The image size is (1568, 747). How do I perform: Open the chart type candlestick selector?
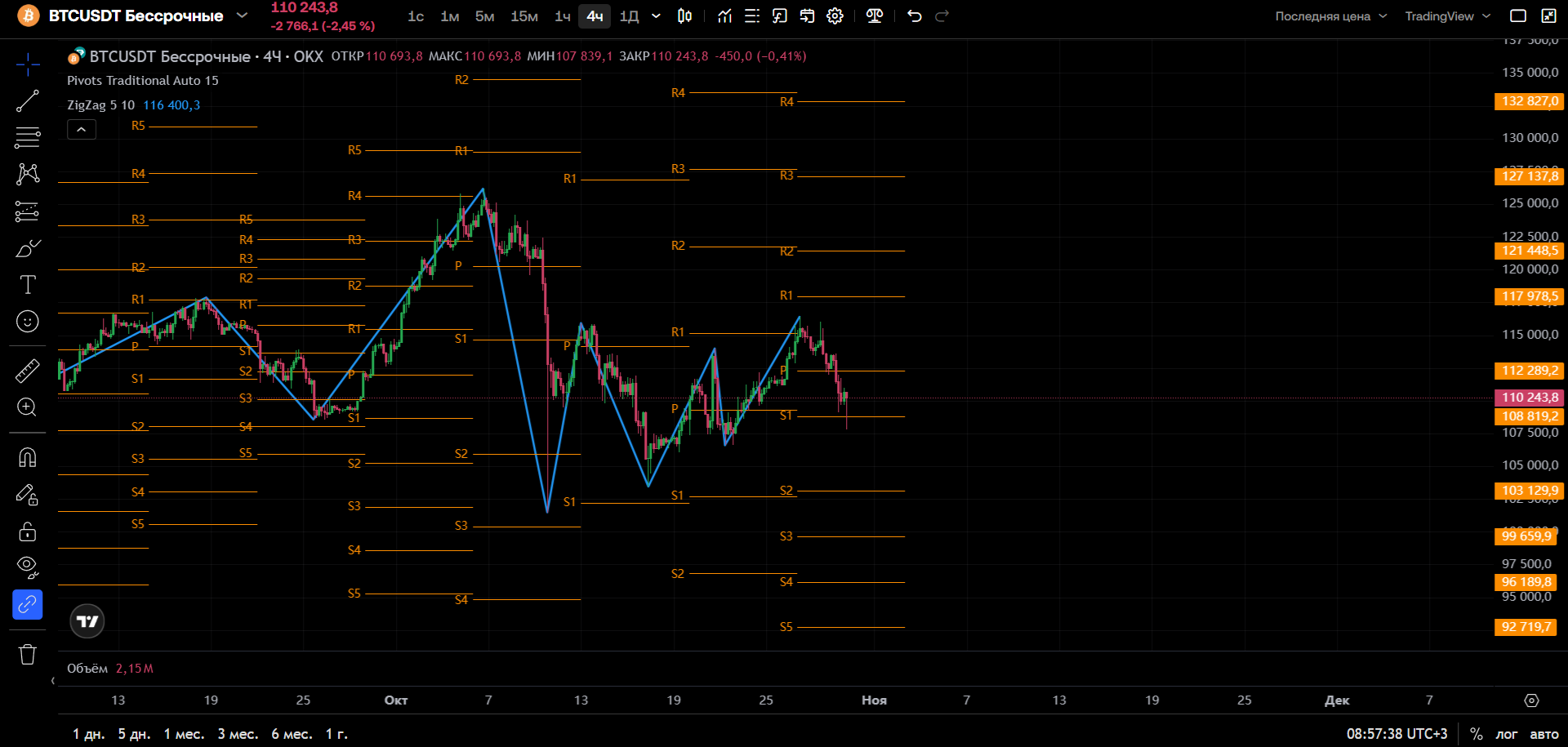(x=685, y=16)
